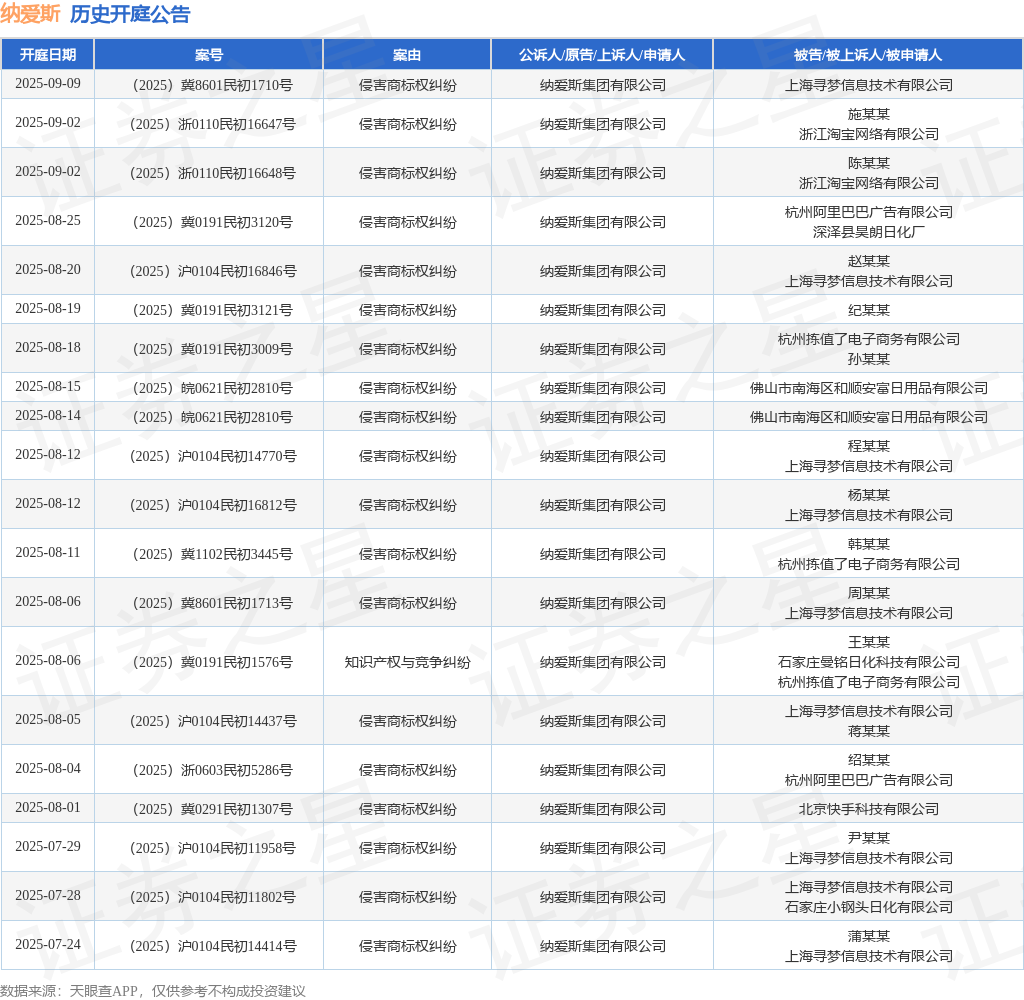Click the 数据来源 天眼查APP footer note
Screen dimensions: 1024x1000
pyautogui.click(x=153, y=991)
